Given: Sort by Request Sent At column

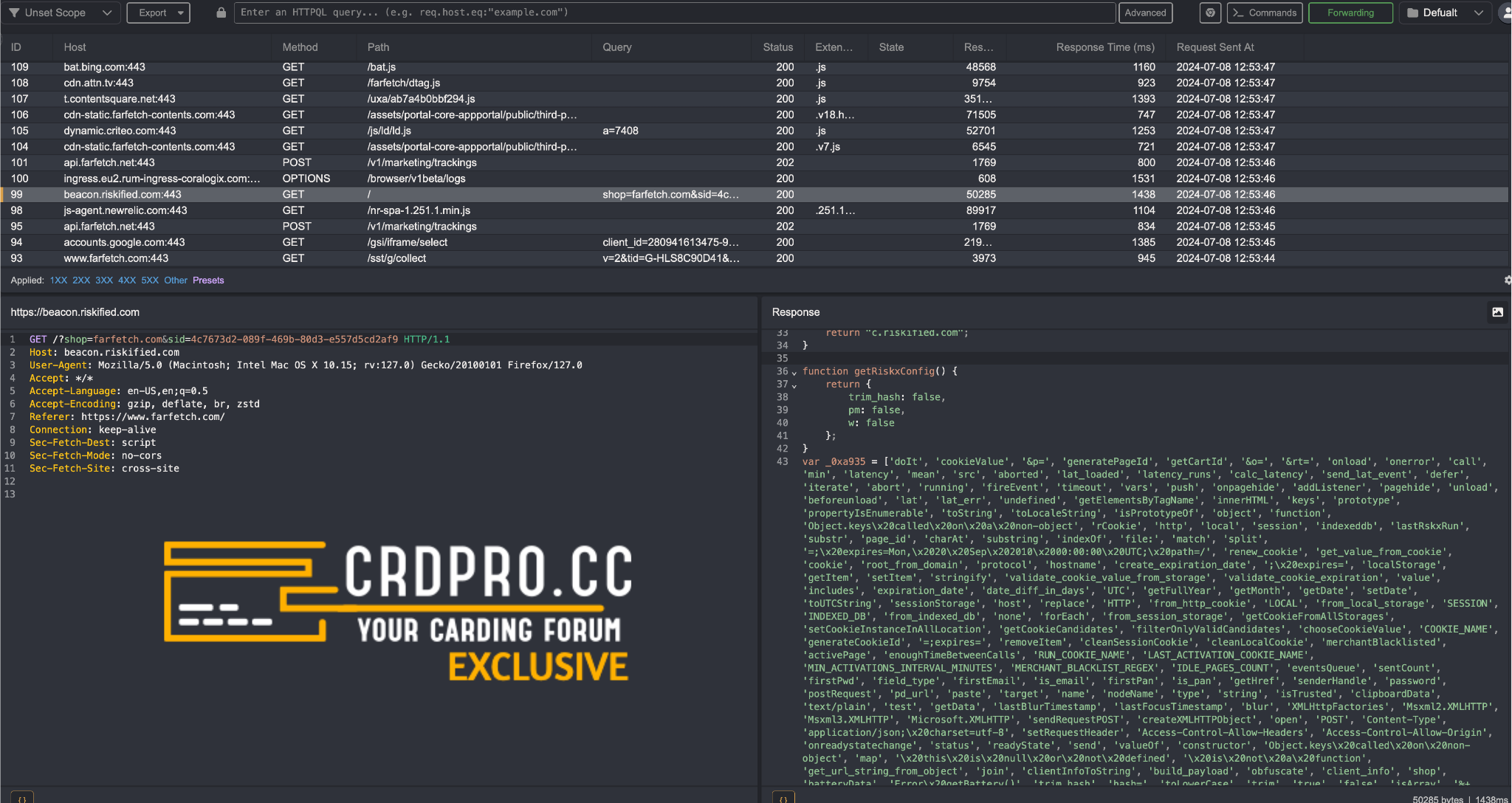Looking at the screenshot, I should click(1215, 47).
